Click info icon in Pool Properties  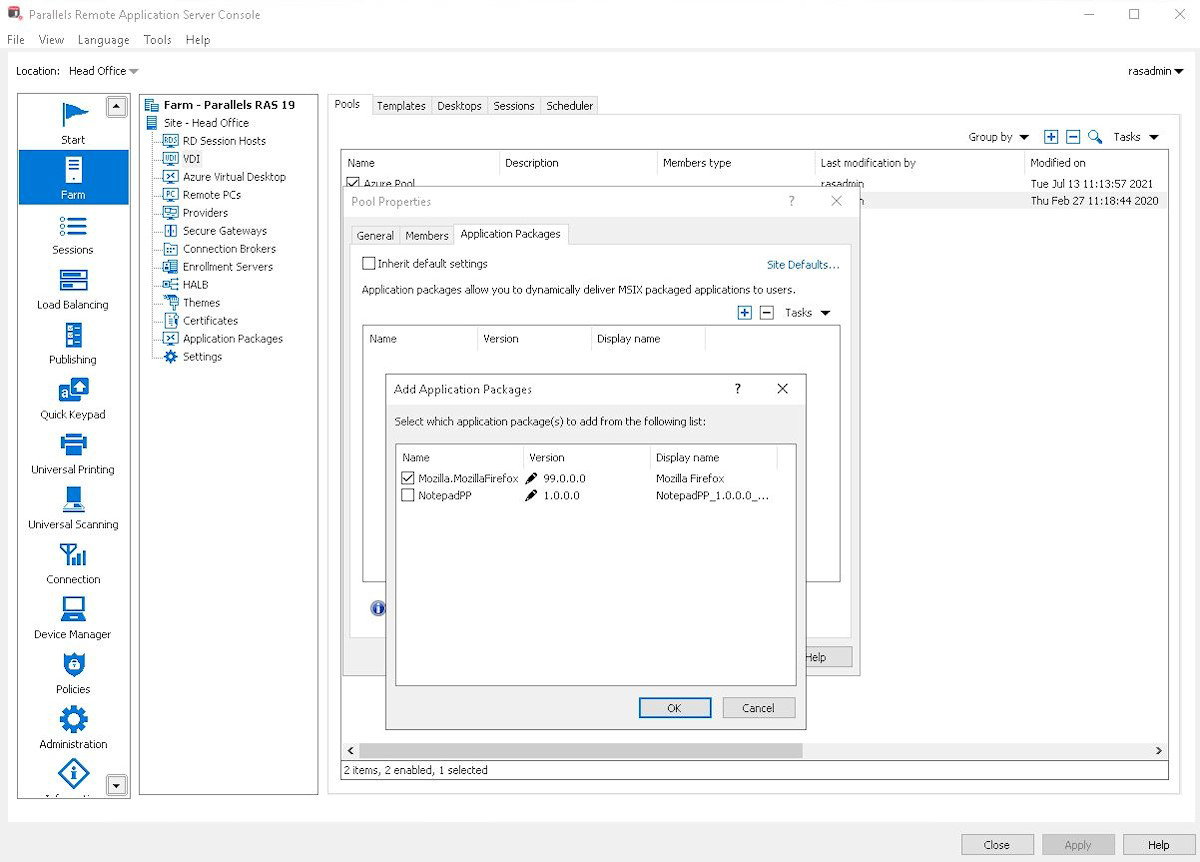pyautogui.click(x=378, y=608)
